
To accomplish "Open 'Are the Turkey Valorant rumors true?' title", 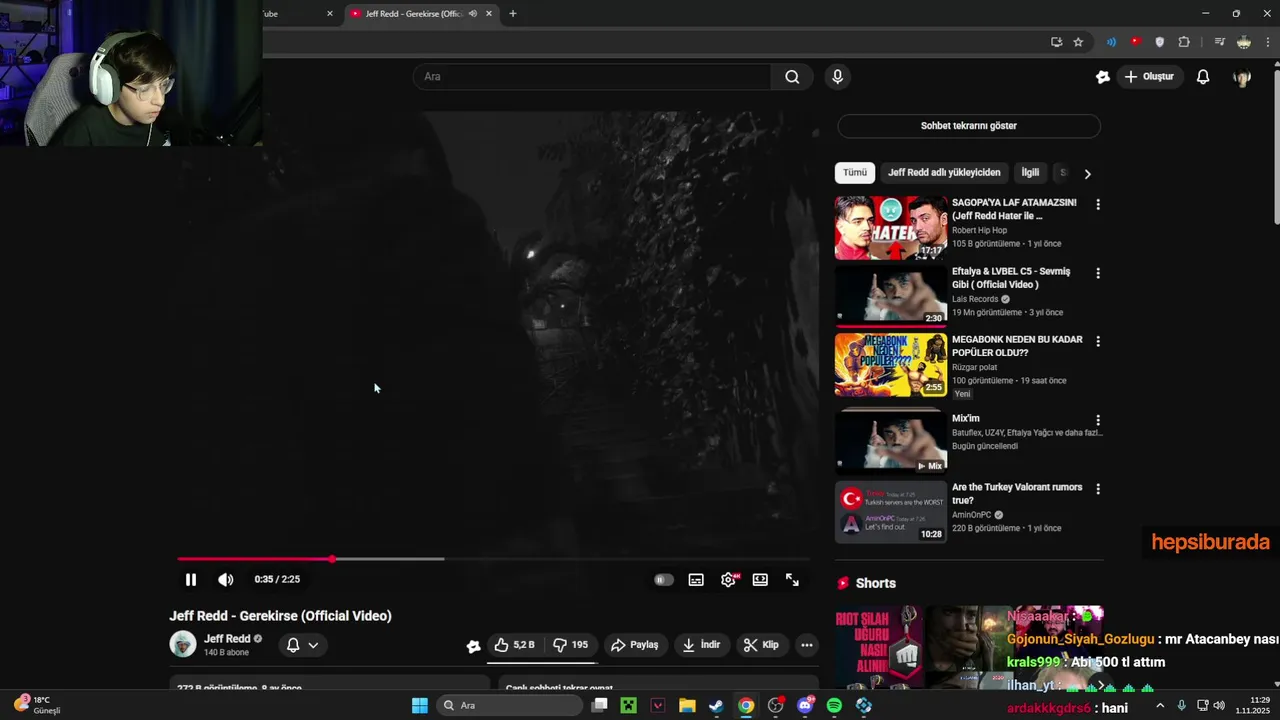I will pos(1017,493).
